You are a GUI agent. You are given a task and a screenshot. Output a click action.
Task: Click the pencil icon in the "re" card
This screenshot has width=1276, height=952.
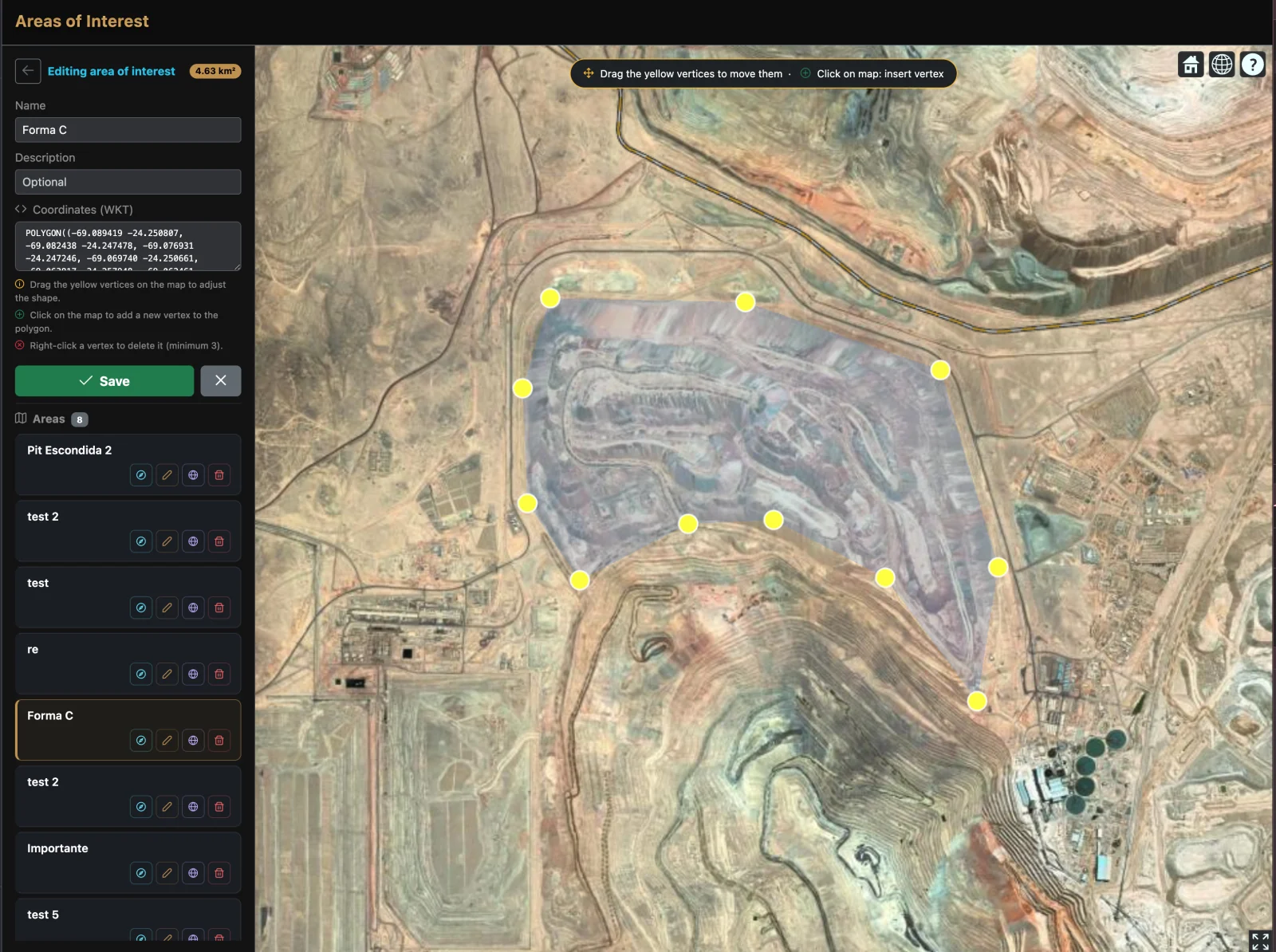pos(167,674)
